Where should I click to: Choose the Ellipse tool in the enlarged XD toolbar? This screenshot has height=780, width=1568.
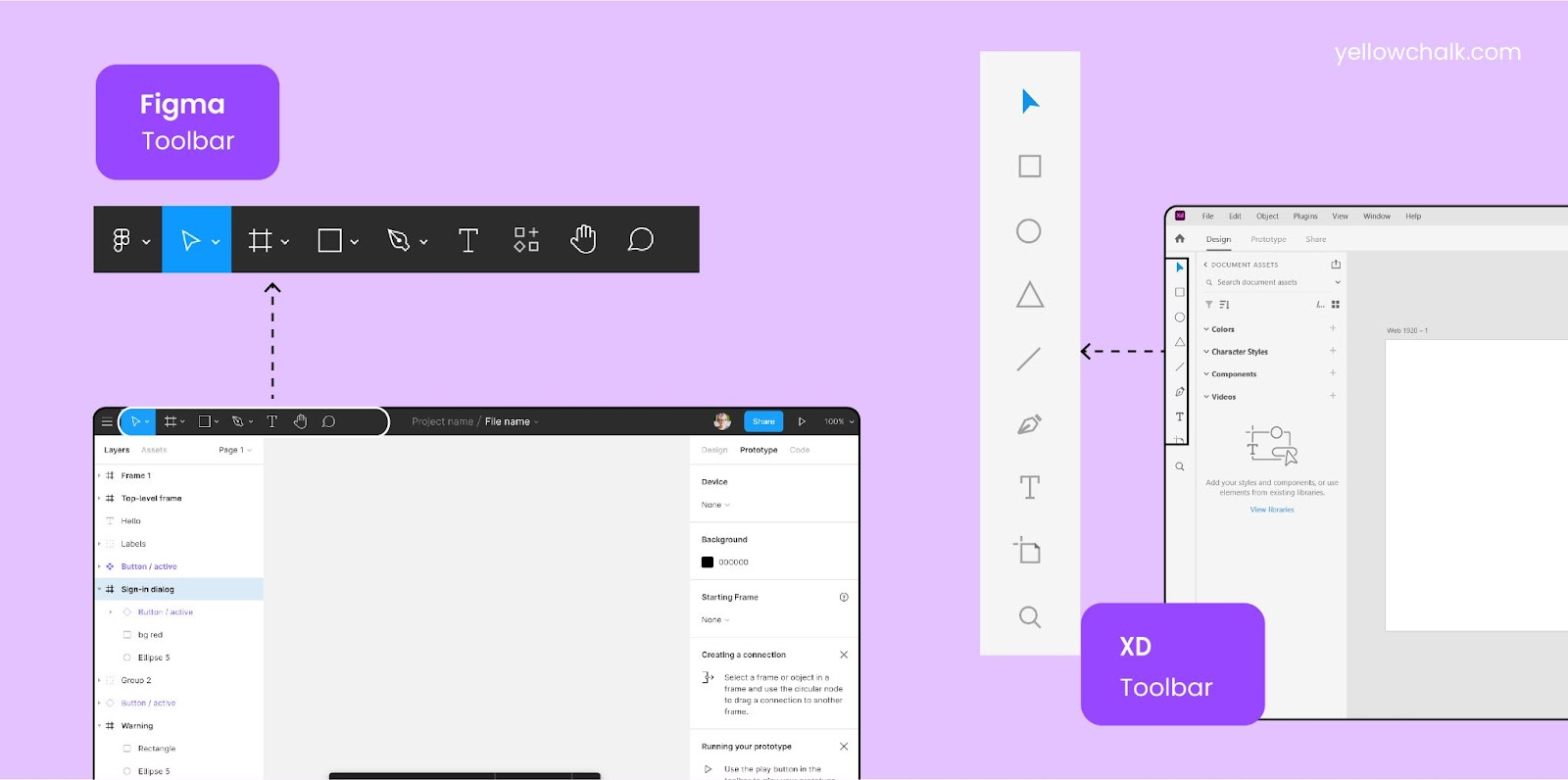click(x=1029, y=231)
